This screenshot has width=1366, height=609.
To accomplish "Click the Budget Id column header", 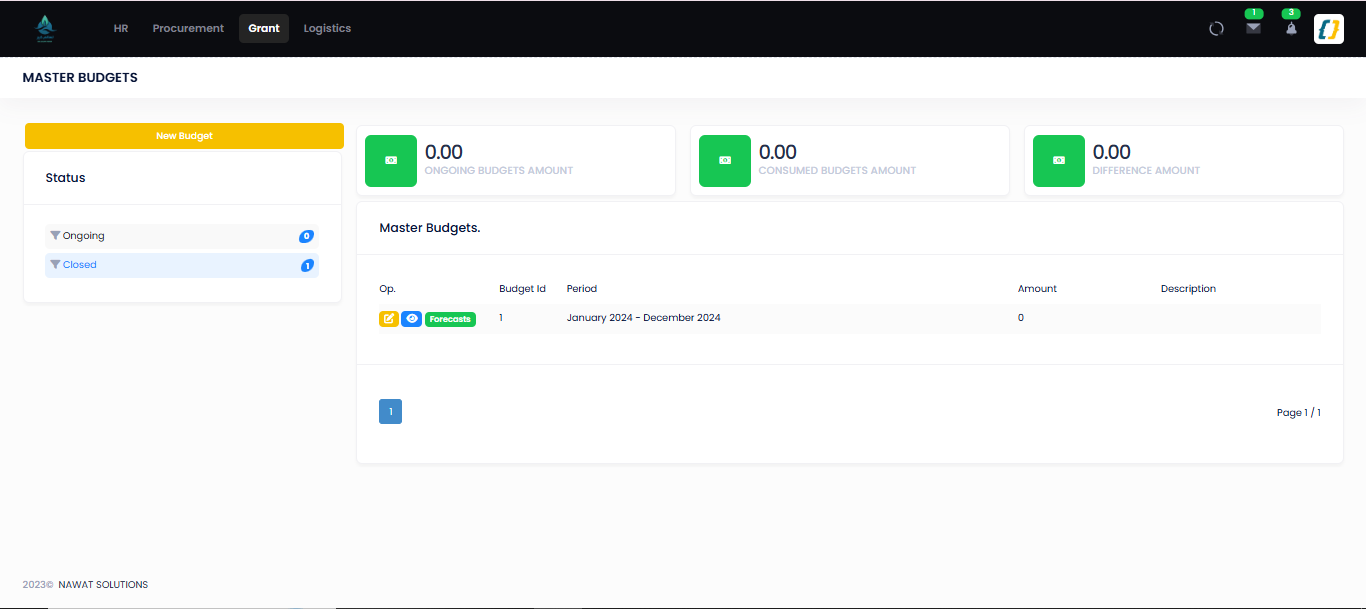I will [x=522, y=289].
